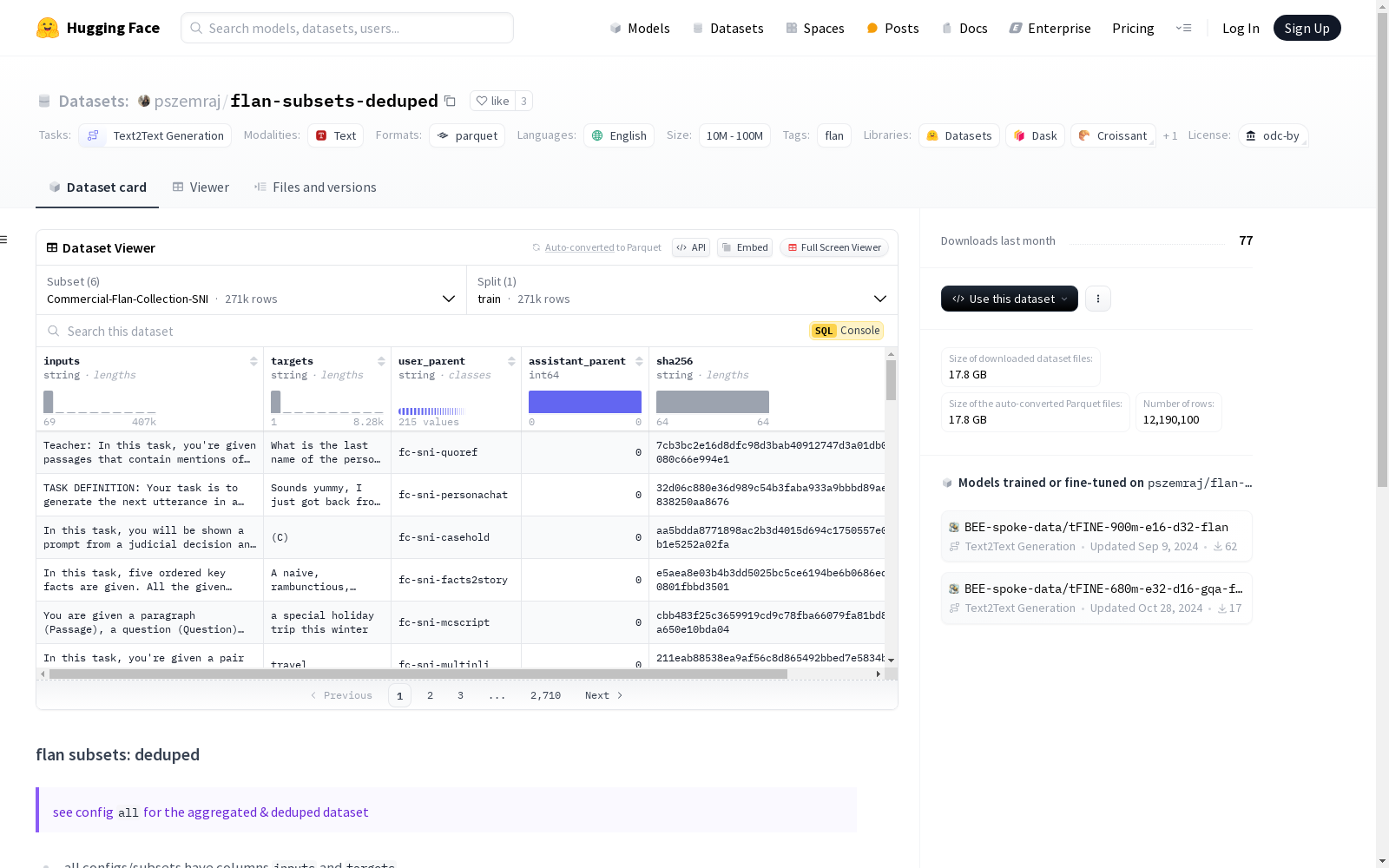Focus the main search models field
The image size is (1389, 868).
tap(347, 28)
